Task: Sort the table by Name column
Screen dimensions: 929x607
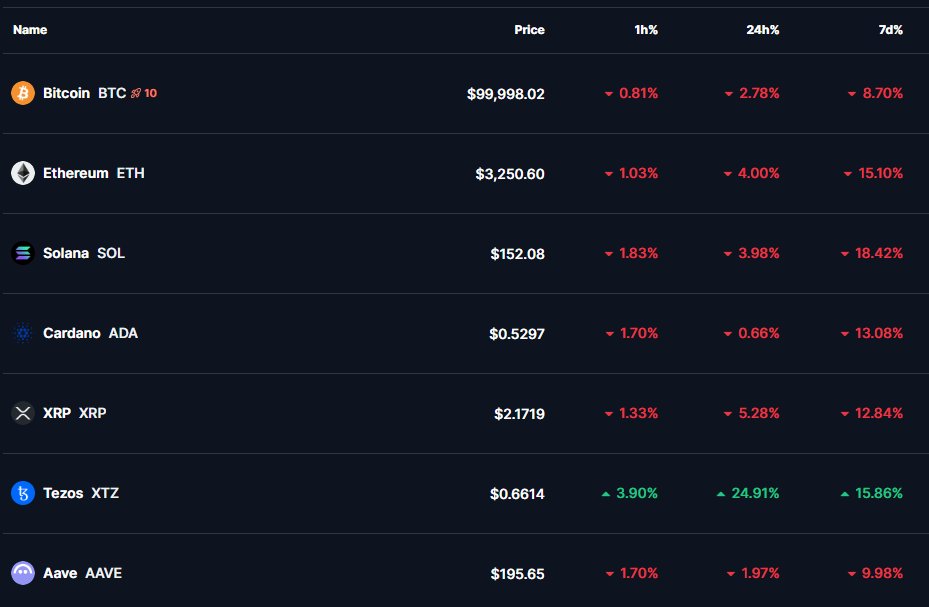Action: click(30, 30)
